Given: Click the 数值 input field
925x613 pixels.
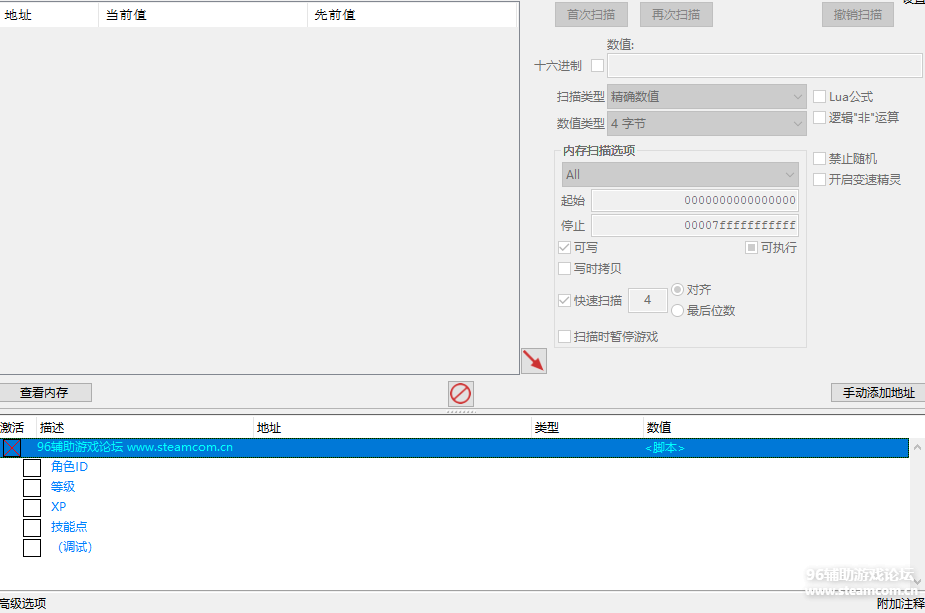Looking at the screenshot, I should (x=764, y=66).
